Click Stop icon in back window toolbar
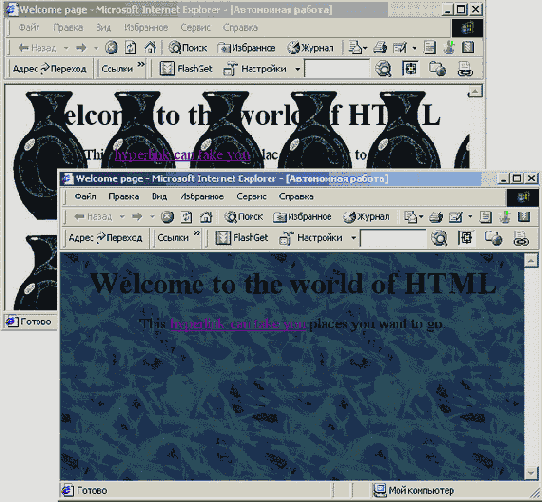Image resolution: width=542 pixels, height=502 pixels. pyautogui.click(x=111, y=48)
